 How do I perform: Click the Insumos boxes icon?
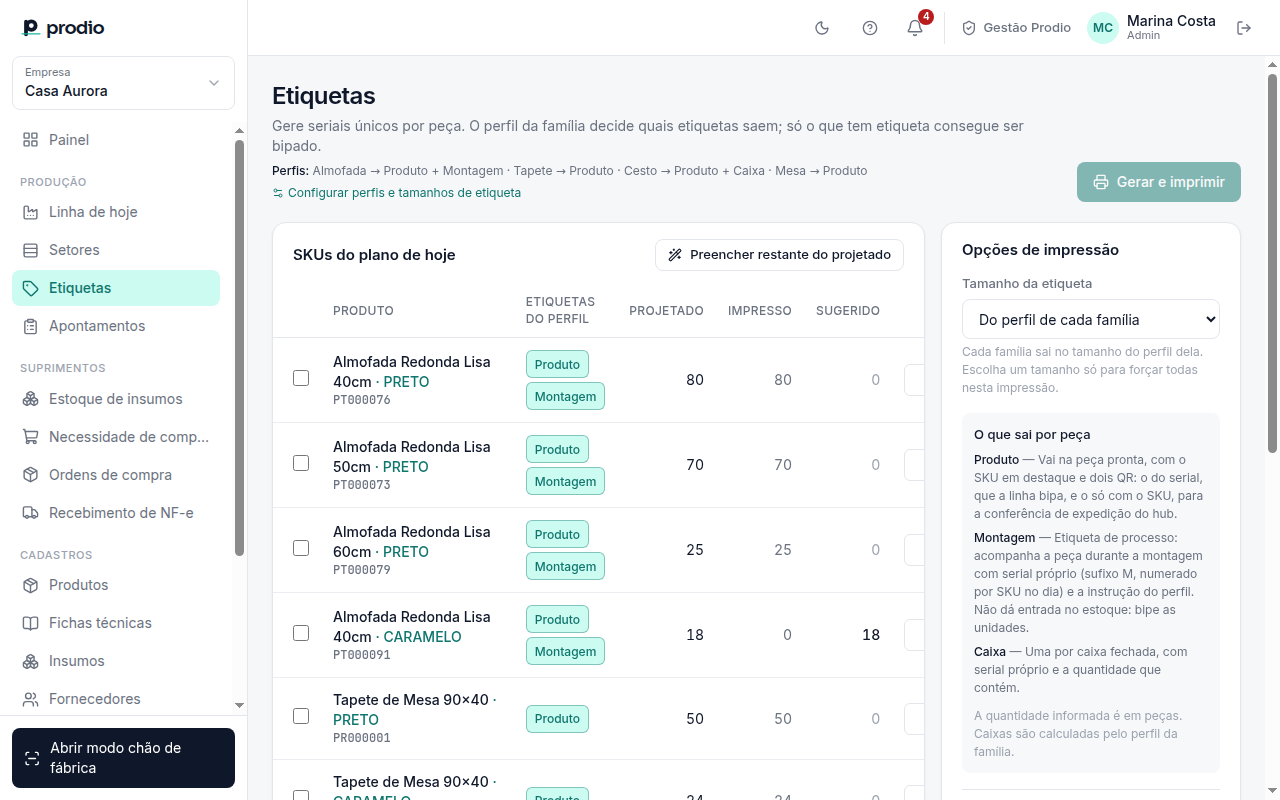click(31, 661)
